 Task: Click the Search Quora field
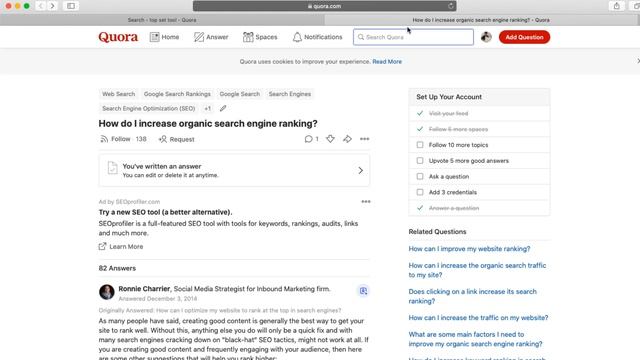[413, 37]
